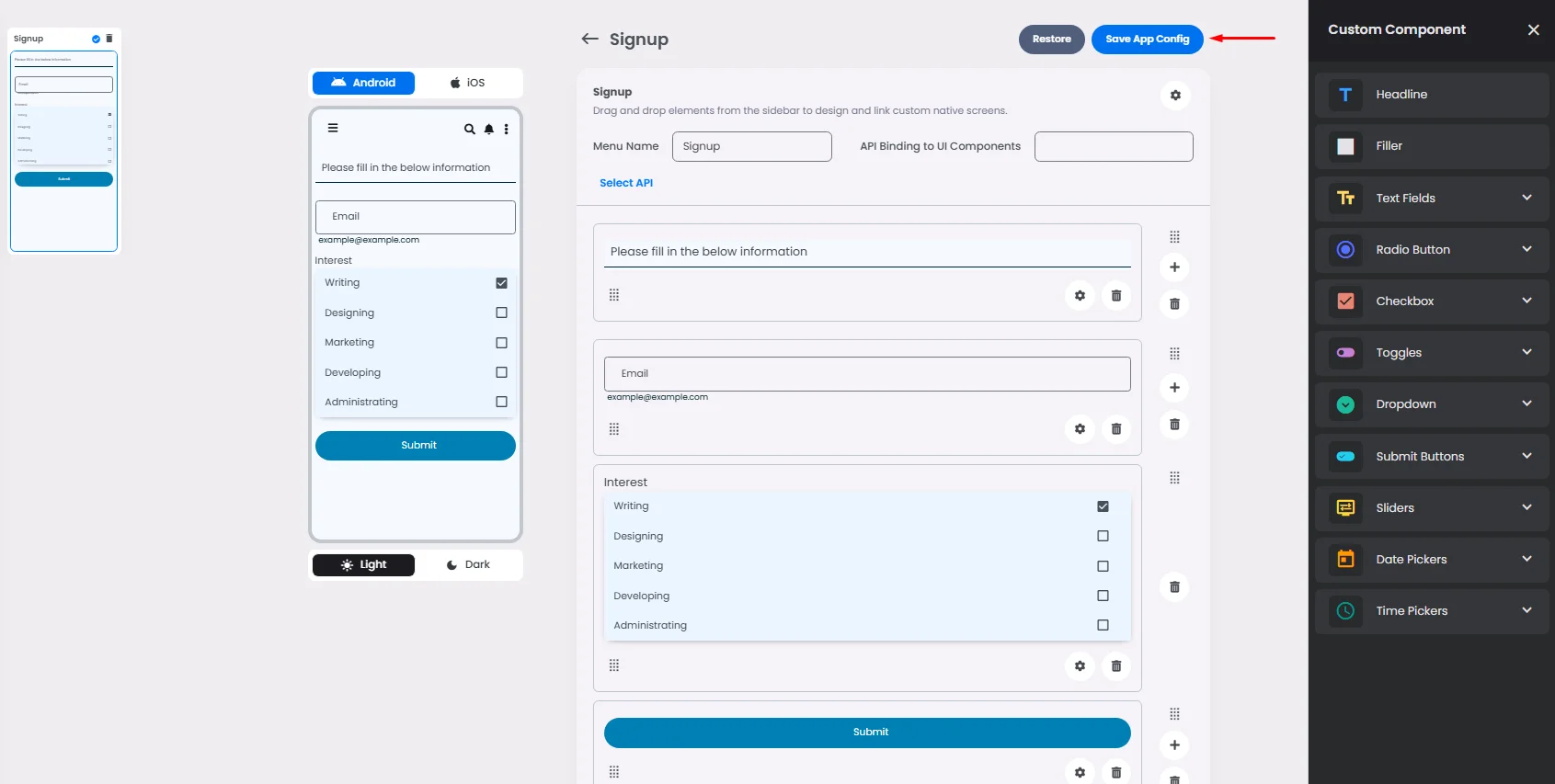Expand the Date Pickers component group
Screen dimensions: 1555x784
1526,559
